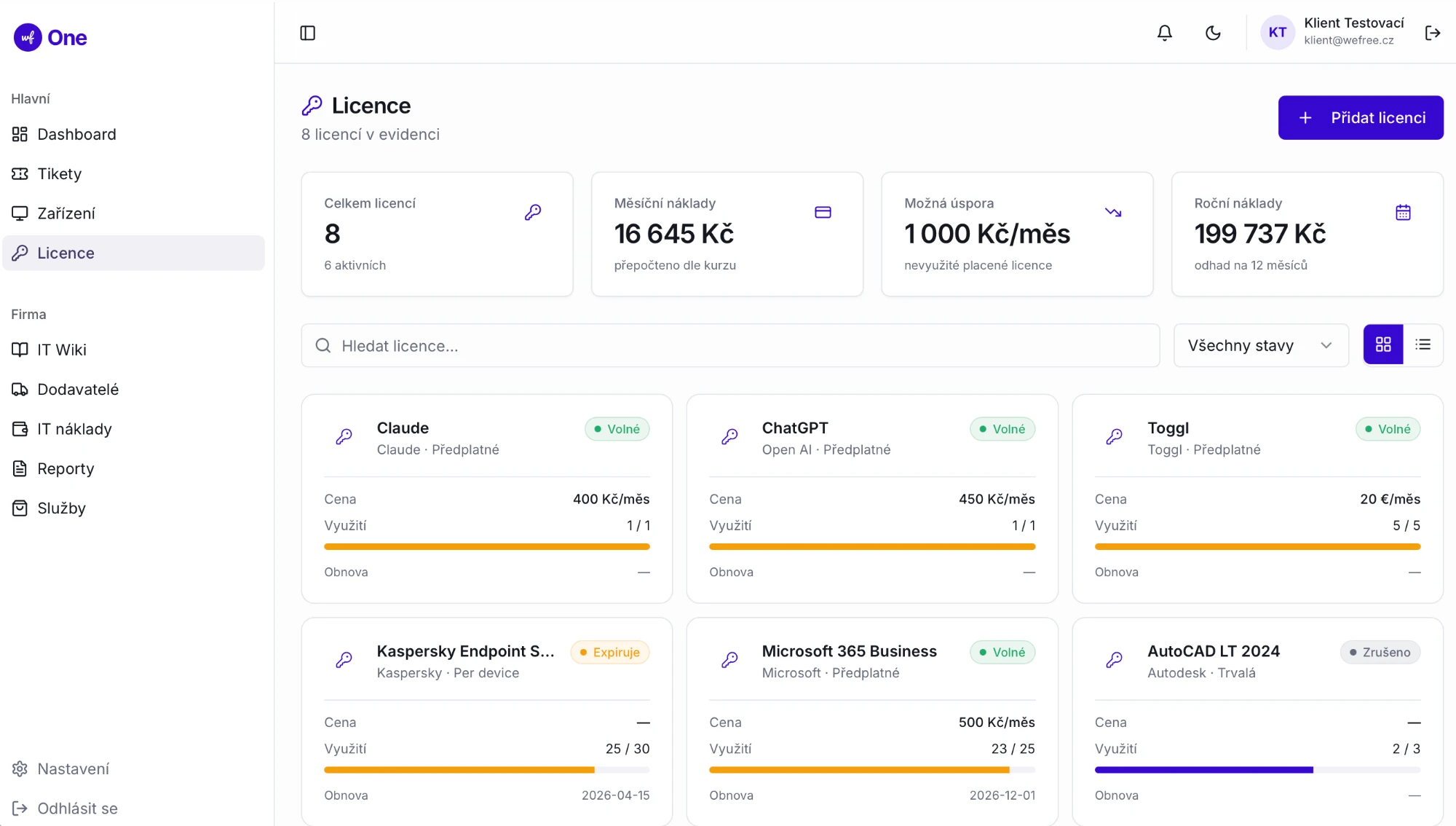Focus the Hledat licence search field
1456x826 pixels.
730,345
